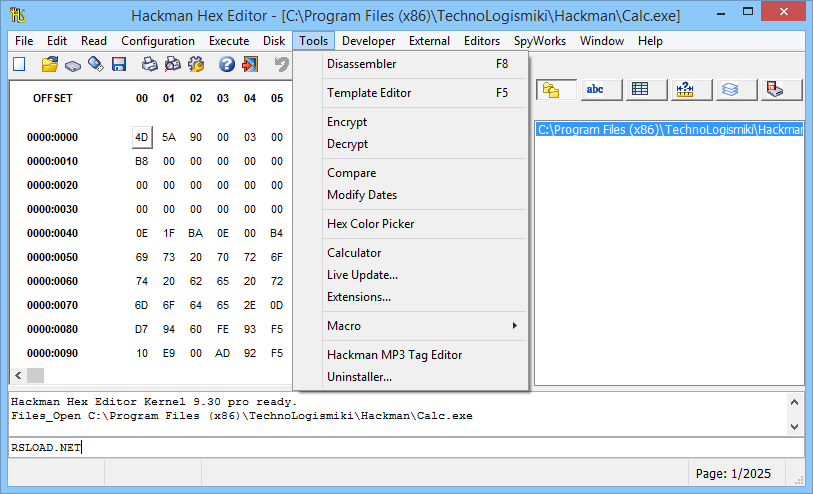Expand the Macro submenu arrow
This screenshot has width=813, height=494.
(x=514, y=326)
